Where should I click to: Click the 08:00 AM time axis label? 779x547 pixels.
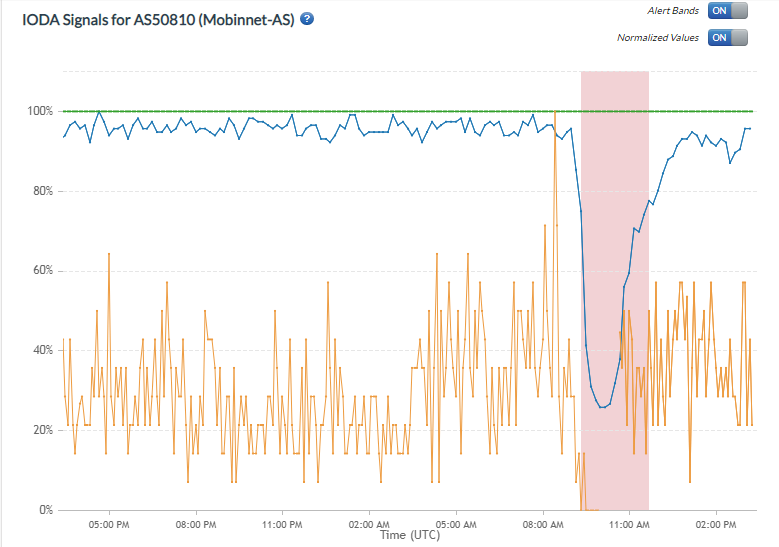543,523
